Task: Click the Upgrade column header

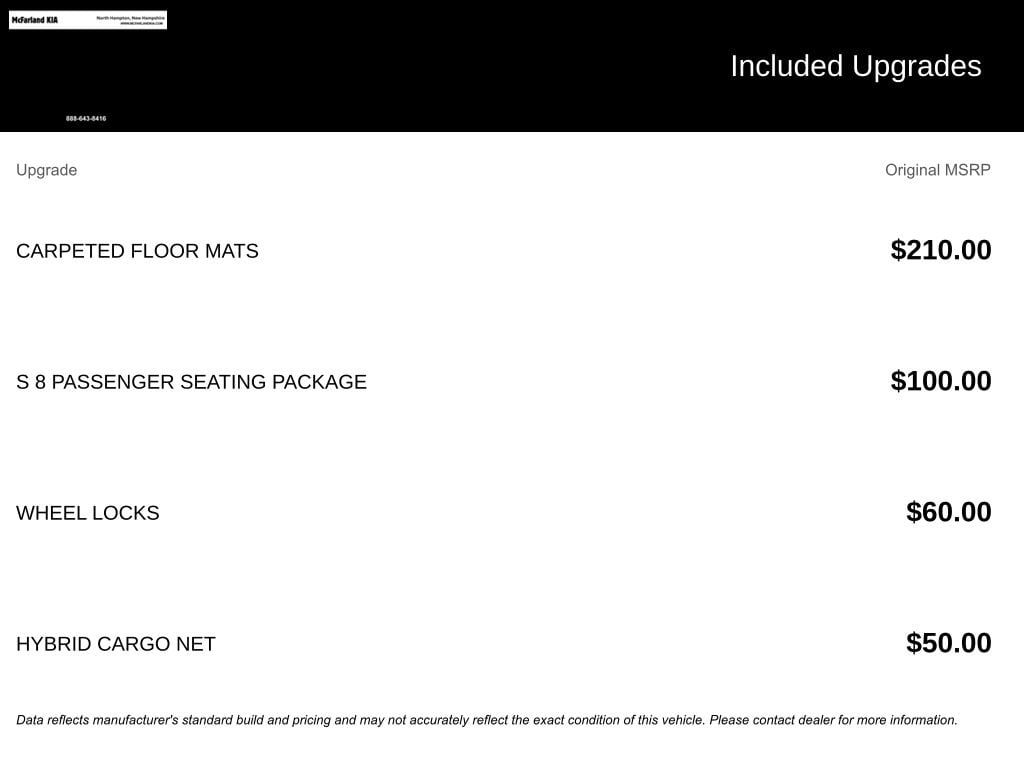Action: pyautogui.click(x=46, y=170)
